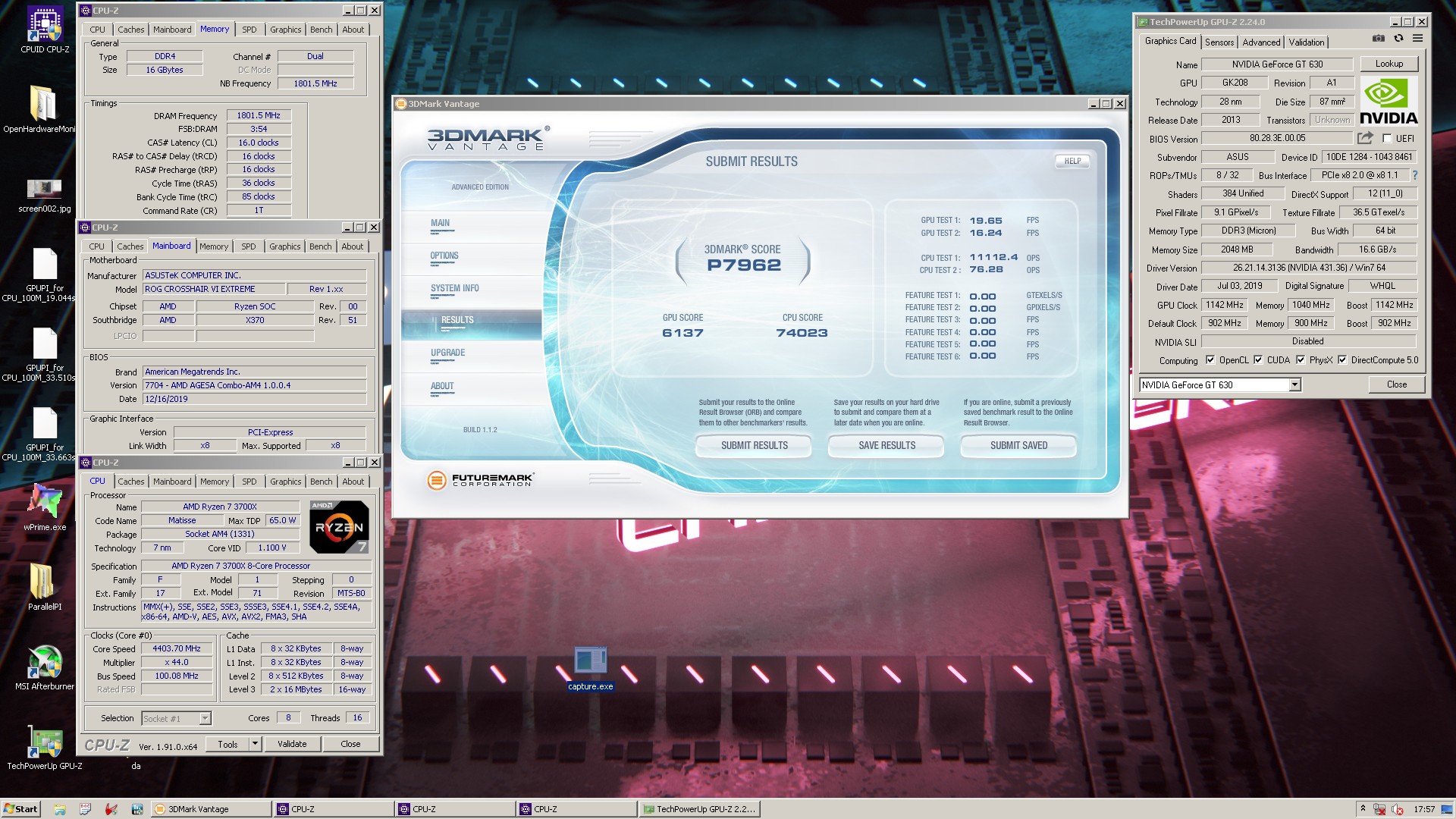Open the CPUID CPU-Z desktop shortcut

coord(45,30)
